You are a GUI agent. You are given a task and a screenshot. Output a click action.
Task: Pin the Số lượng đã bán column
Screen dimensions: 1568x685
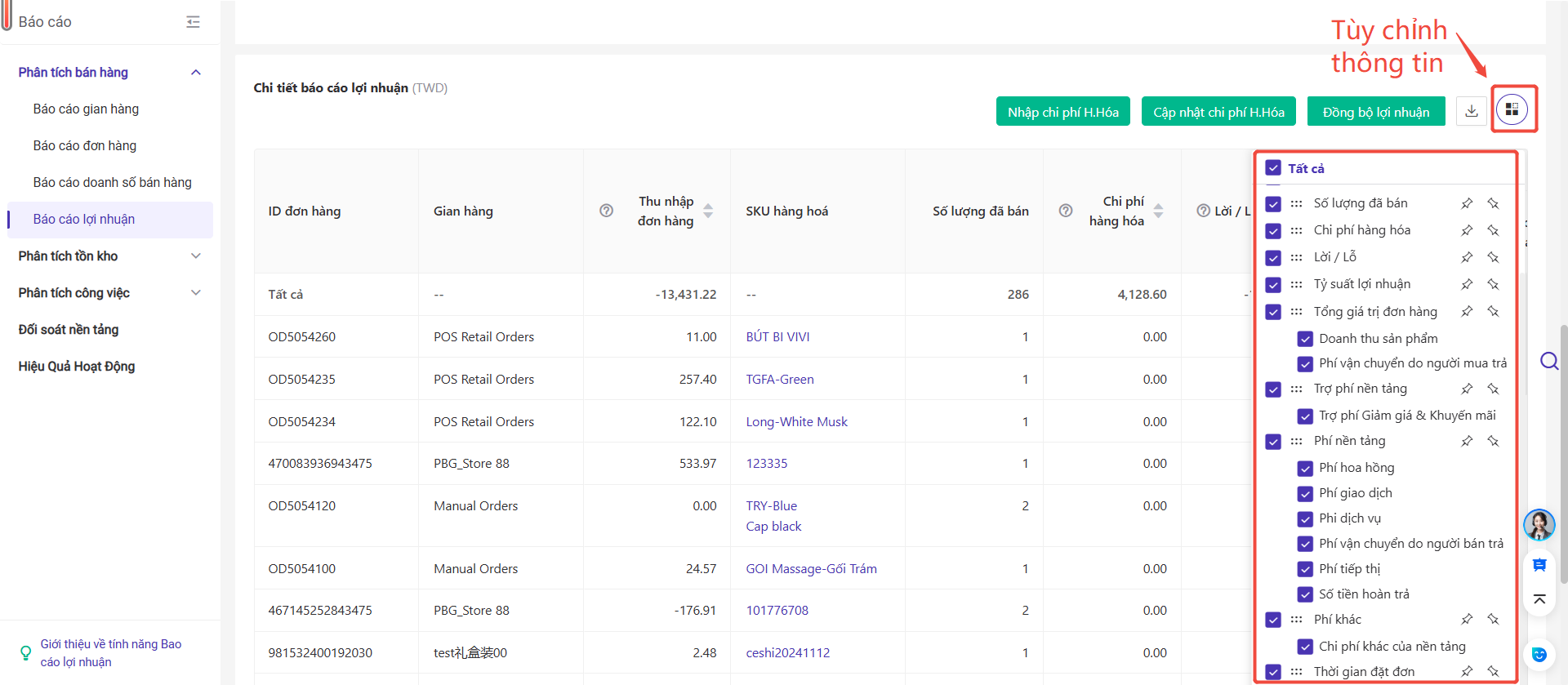(x=1467, y=203)
